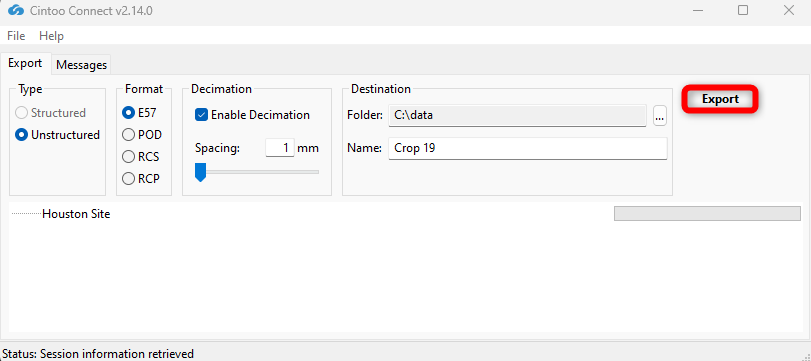Choose the E57 format
The image size is (811, 361).
click(x=139, y=113)
